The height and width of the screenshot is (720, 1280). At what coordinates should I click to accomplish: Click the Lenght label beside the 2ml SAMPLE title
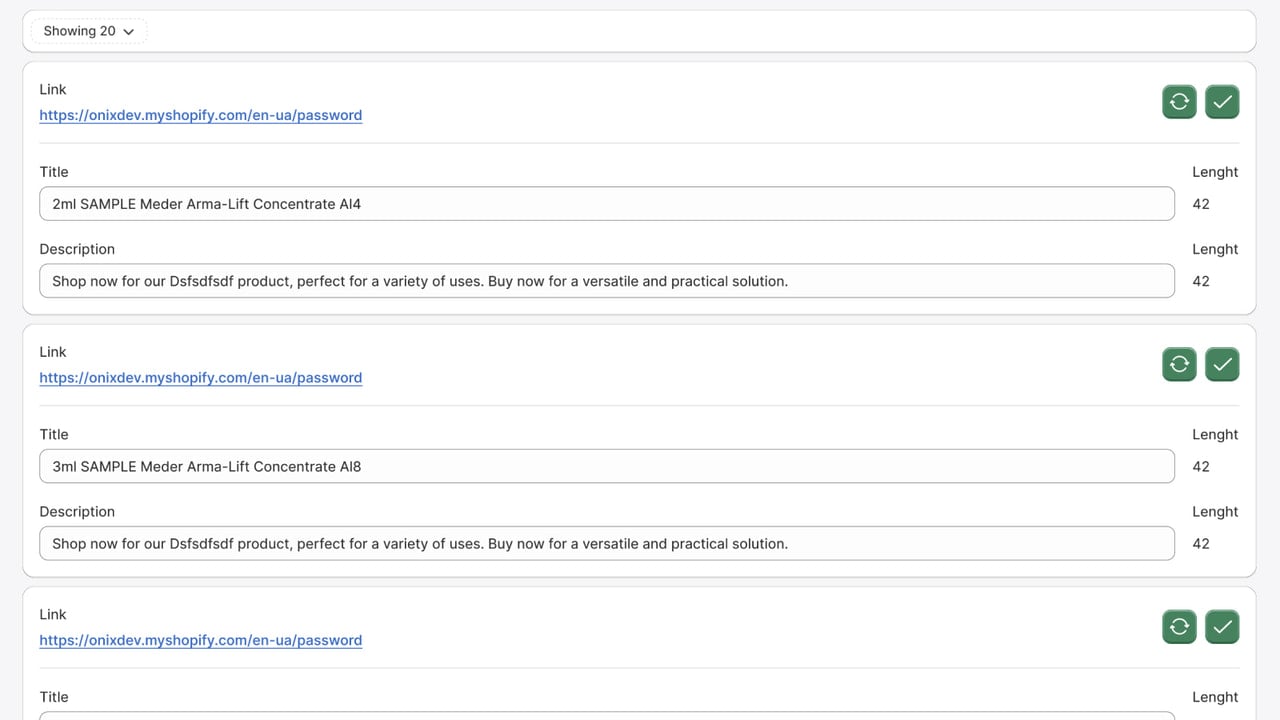1215,172
